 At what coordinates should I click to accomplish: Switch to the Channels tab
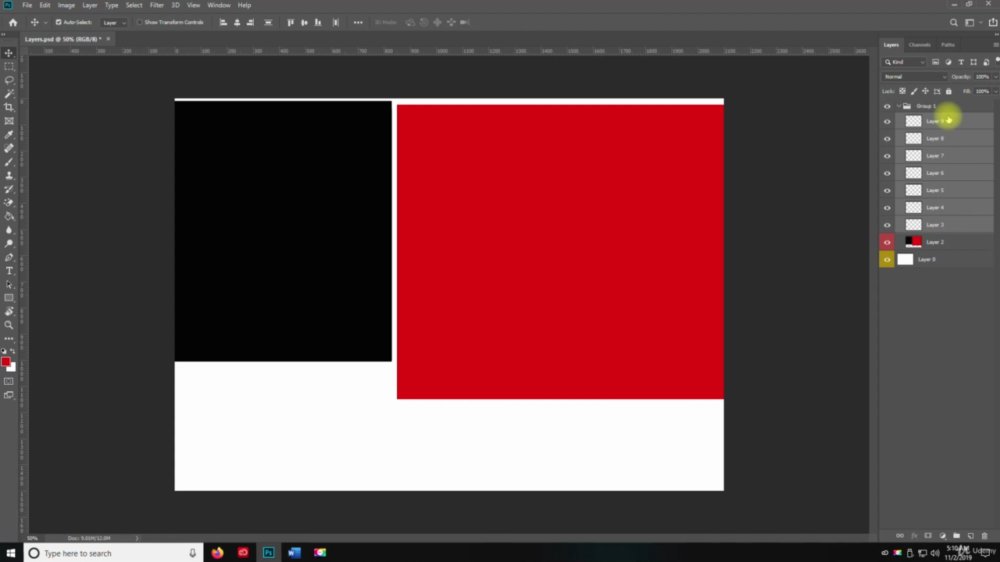point(920,45)
